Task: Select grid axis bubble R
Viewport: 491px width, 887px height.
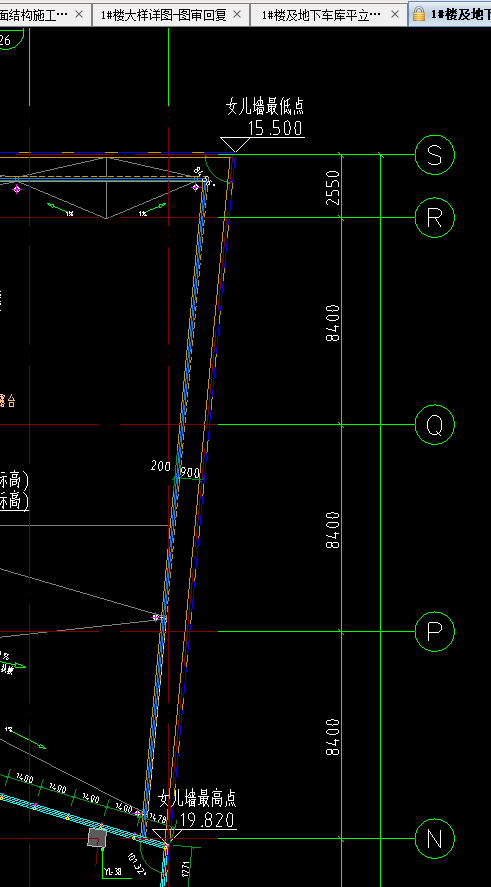Action: tap(434, 217)
